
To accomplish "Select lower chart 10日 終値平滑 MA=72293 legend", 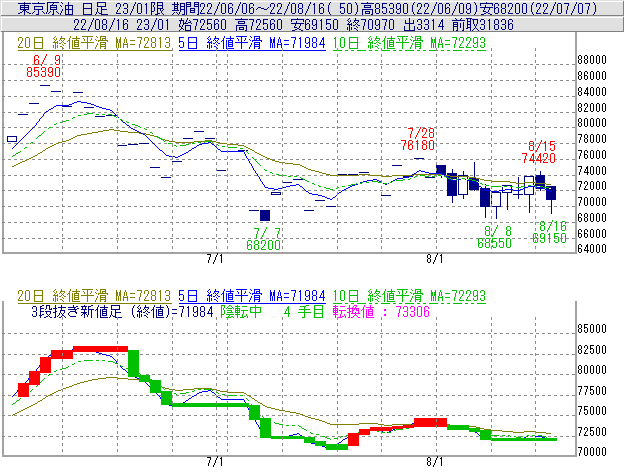I will 409,296.
